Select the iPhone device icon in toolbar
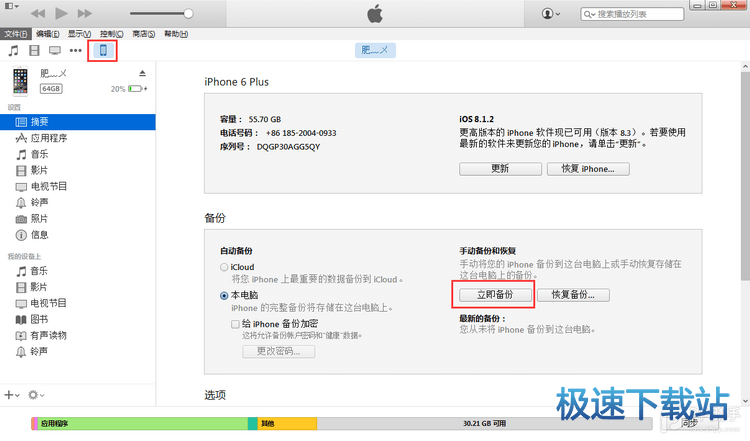This screenshot has height=441, width=750. [x=103, y=50]
